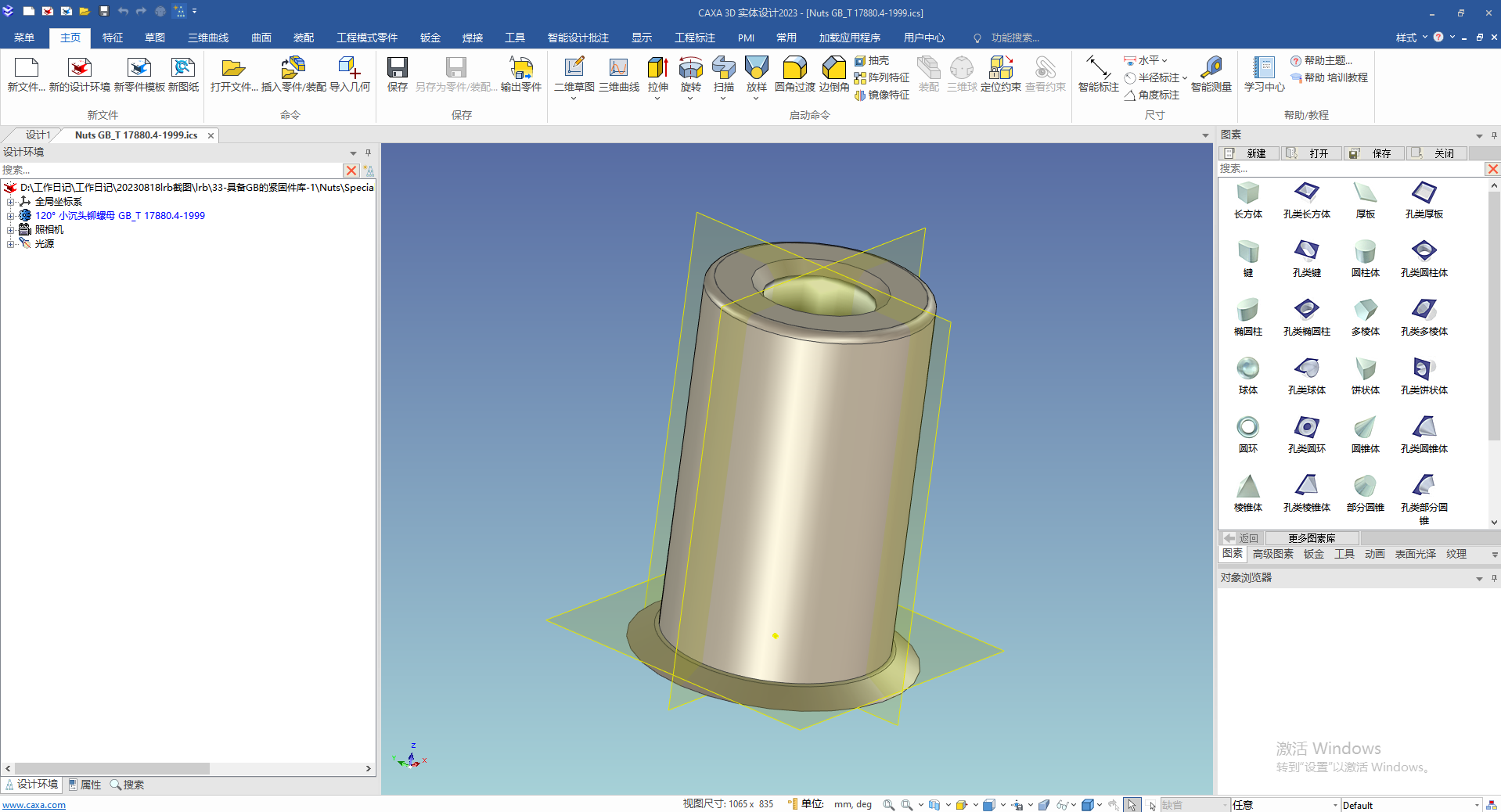This screenshot has width=1501, height=812.
Task: Click the 新文件 (New File) icon
Action: [x=26, y=68]
